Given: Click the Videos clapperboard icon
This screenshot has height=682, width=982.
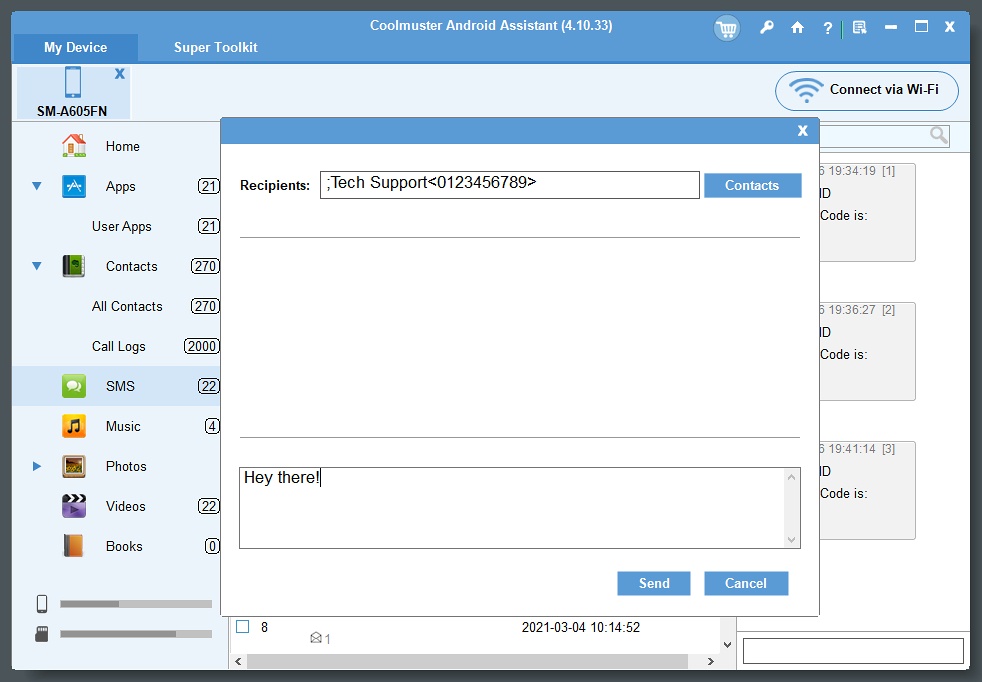Looking at the screenshot, I should 74,506.
